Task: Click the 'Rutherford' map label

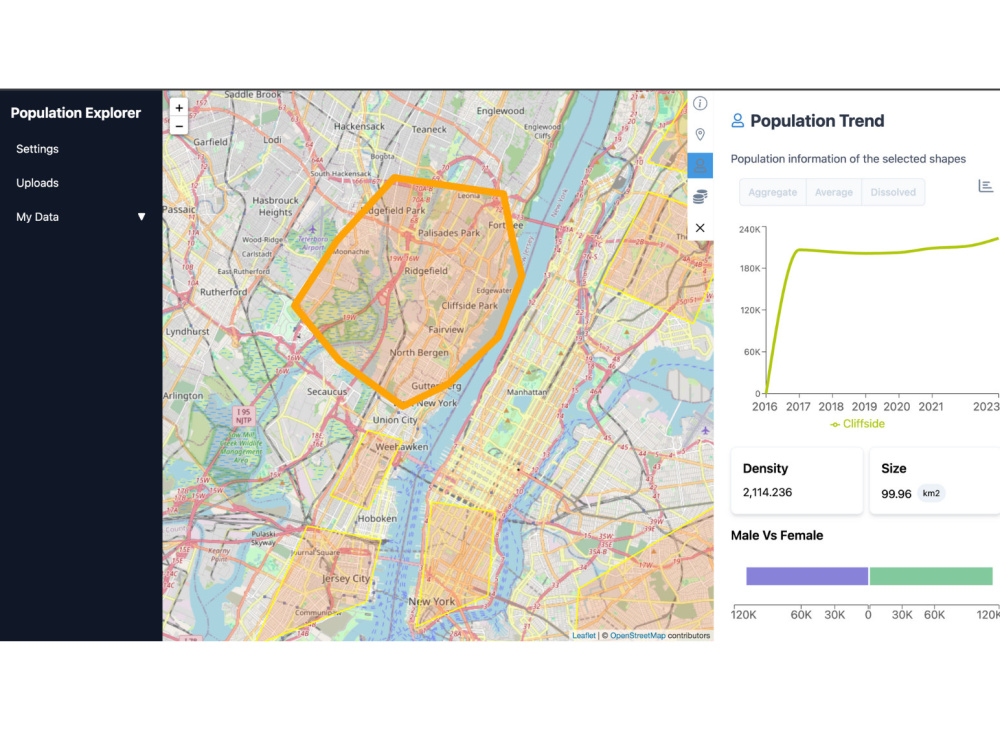Action: tap(223, 292)
